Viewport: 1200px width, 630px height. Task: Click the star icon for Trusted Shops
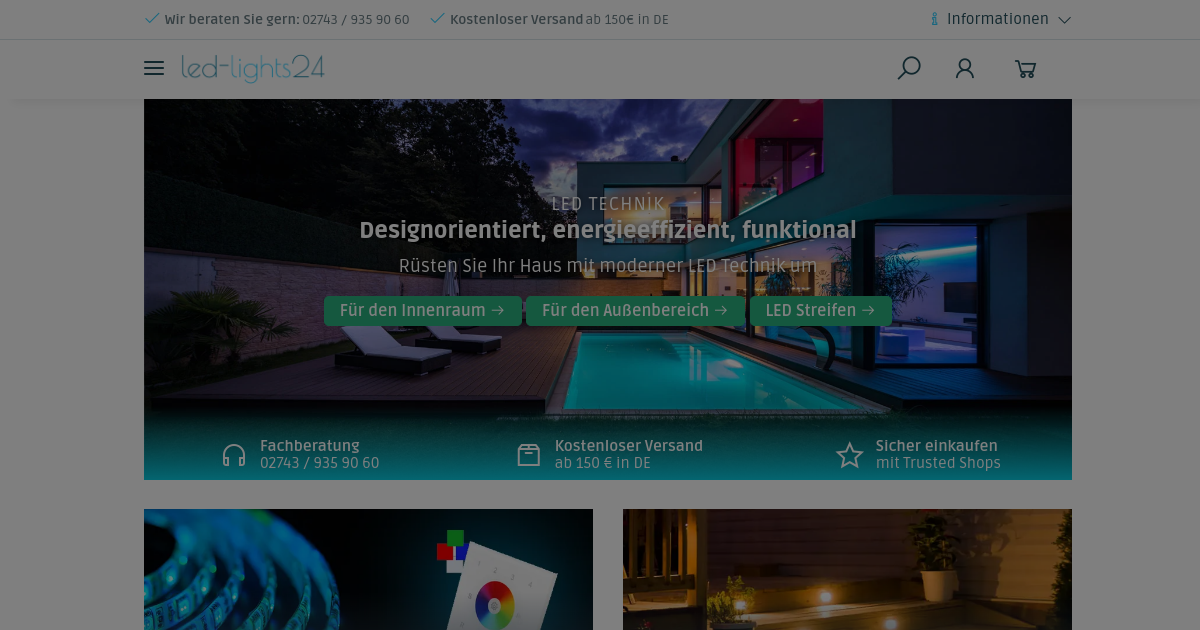pyautogui.click(x=850, y=455)
